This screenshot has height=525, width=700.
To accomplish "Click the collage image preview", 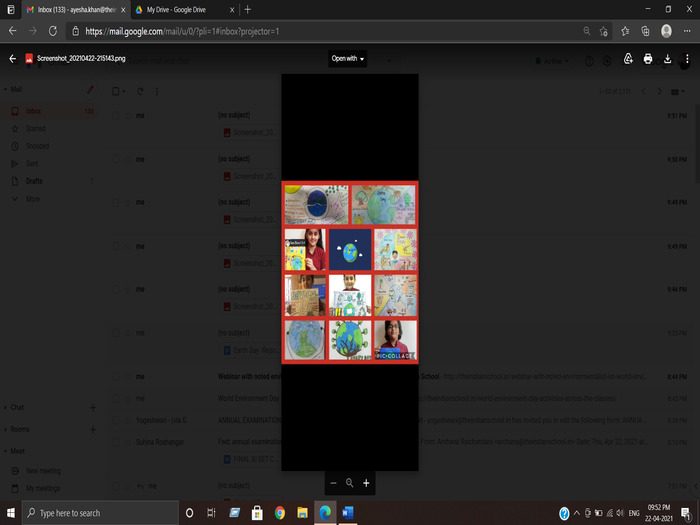I will (x=350, y=272).
